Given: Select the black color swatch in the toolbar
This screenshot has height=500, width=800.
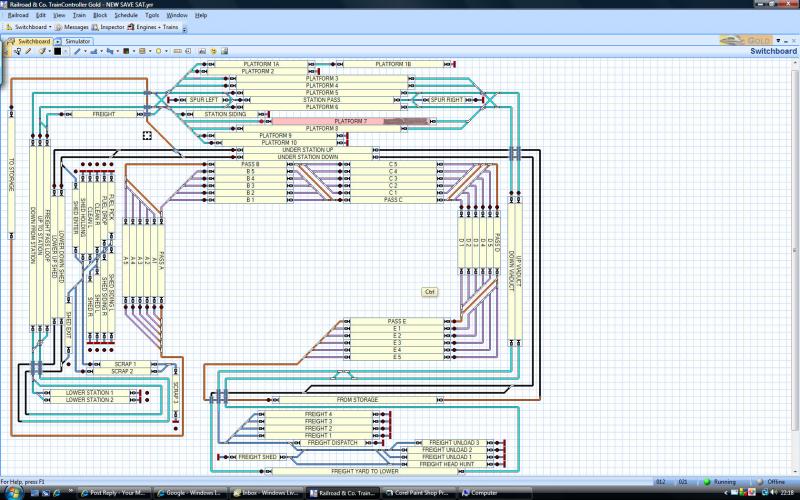Looking at the screenshot, I should point(57,51).
